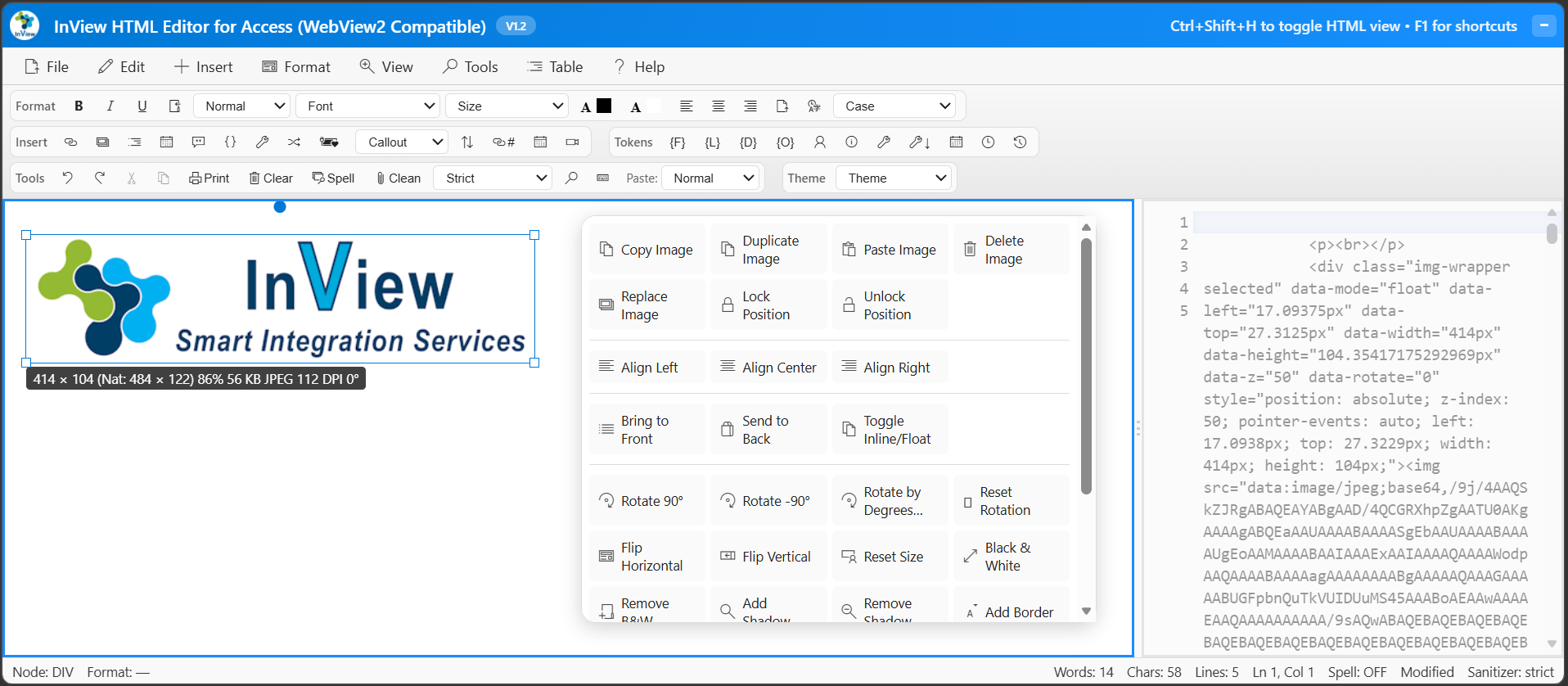Insert the {O} token
Image resolution: width=1568 pixels, height=686 pixels.
[x=785, y=142]
